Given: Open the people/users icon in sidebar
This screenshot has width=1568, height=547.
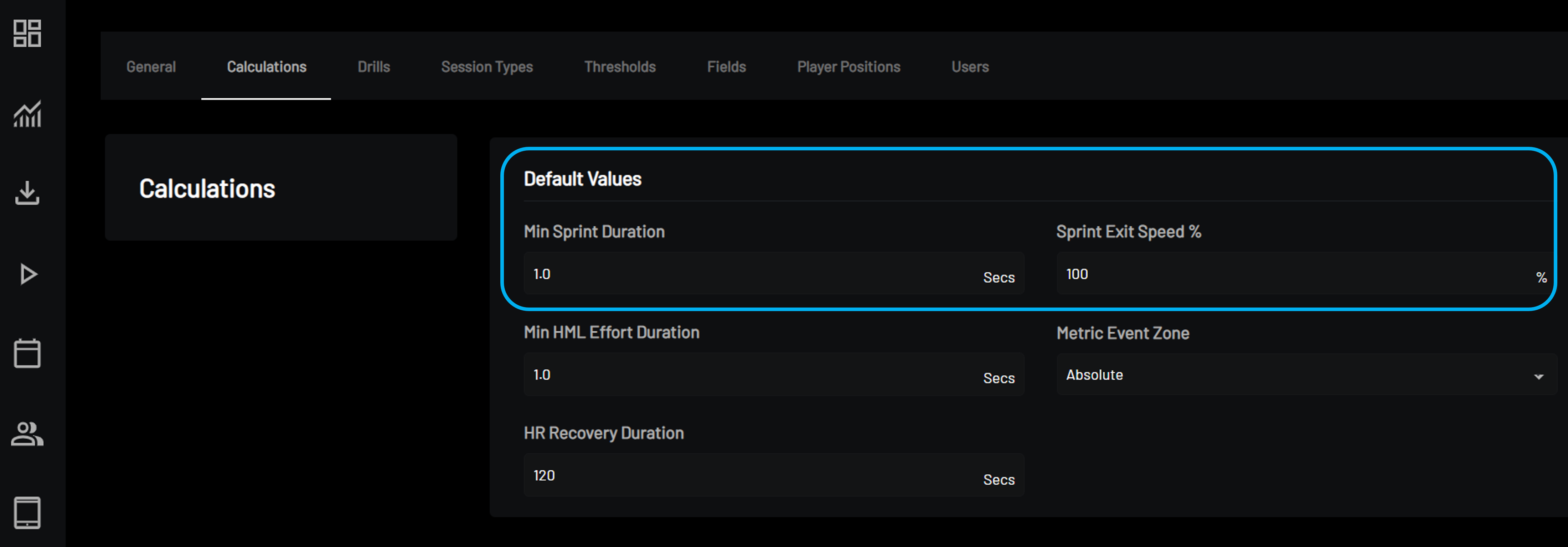Looking at the screenshot, I should [x=27, y=434].
